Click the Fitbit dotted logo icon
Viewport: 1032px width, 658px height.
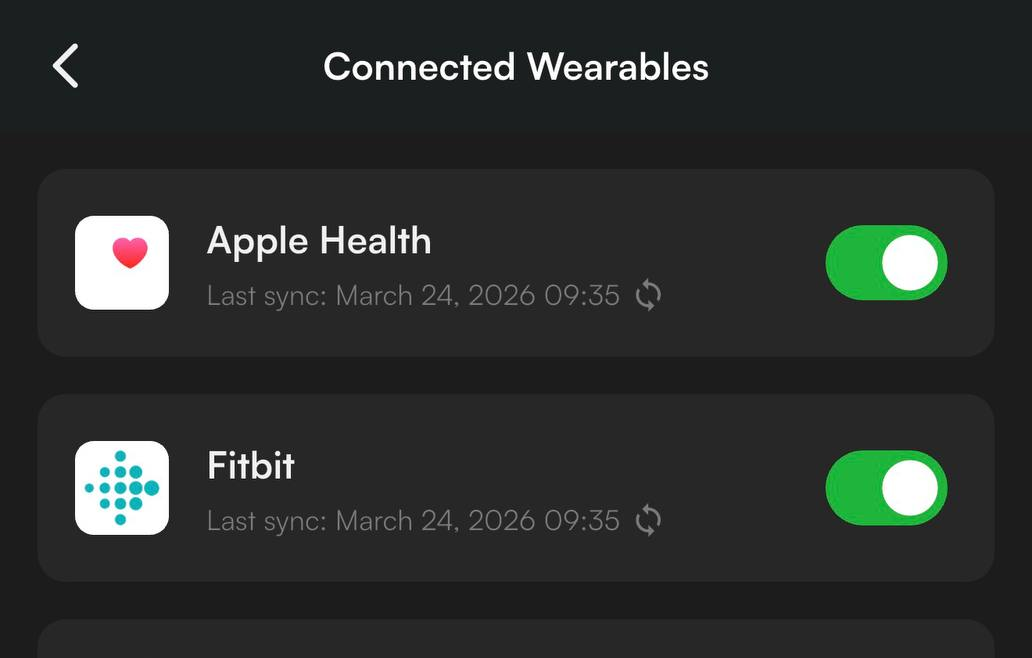pyautogui.click(x=122, y=487)
